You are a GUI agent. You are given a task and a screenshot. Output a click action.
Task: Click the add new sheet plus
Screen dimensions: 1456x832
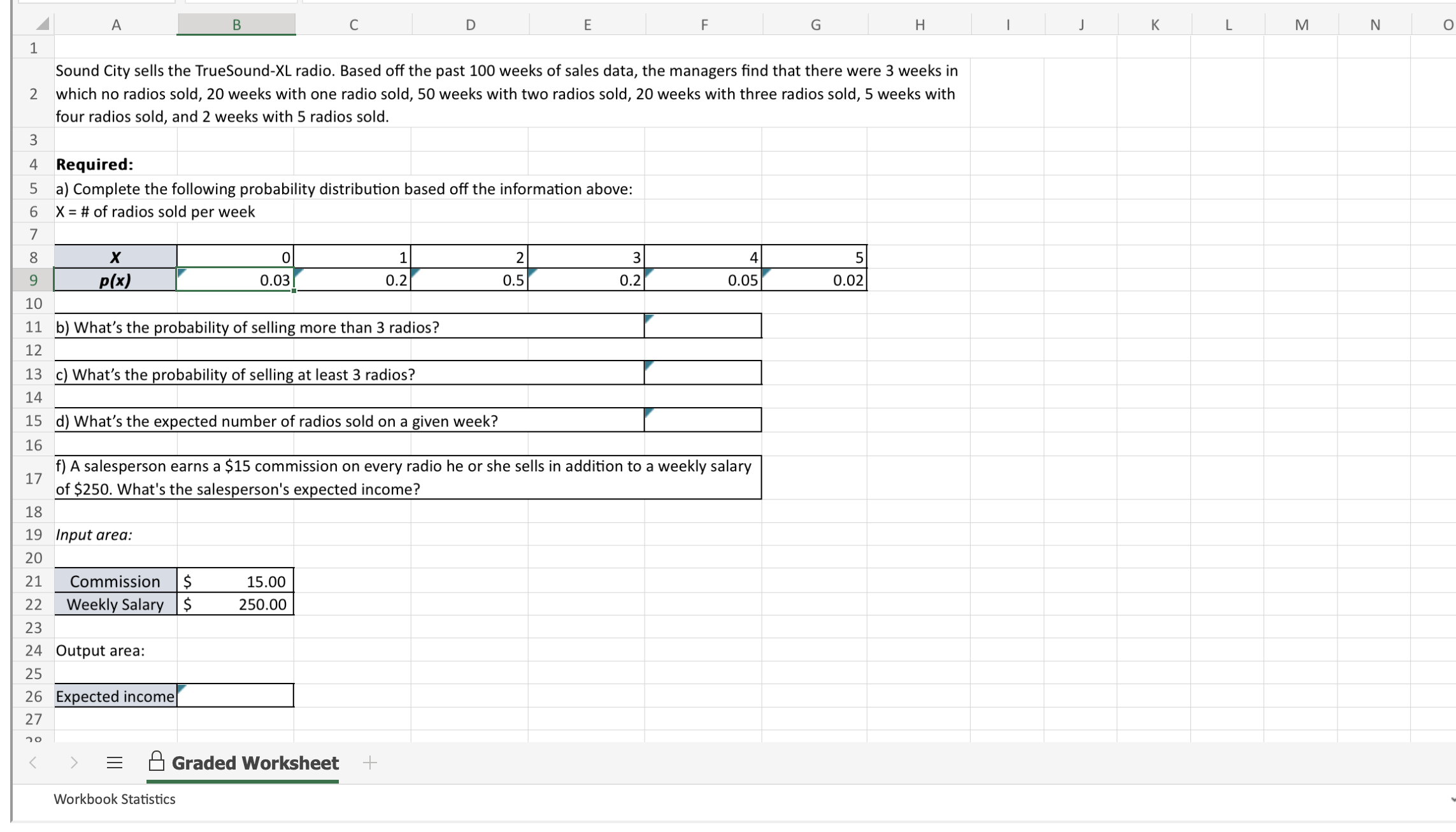click(x=370, y=763)
